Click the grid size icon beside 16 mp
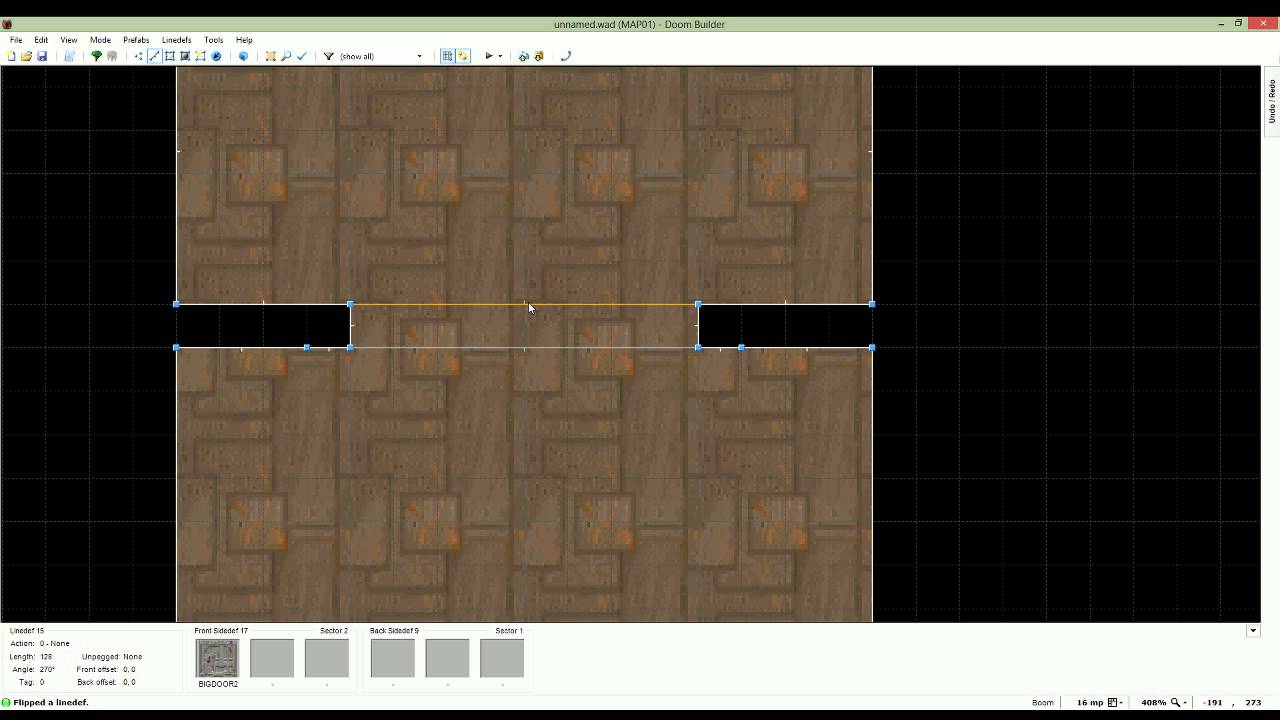Screen dimensions: 1280x720 (x=1112, y=702)
